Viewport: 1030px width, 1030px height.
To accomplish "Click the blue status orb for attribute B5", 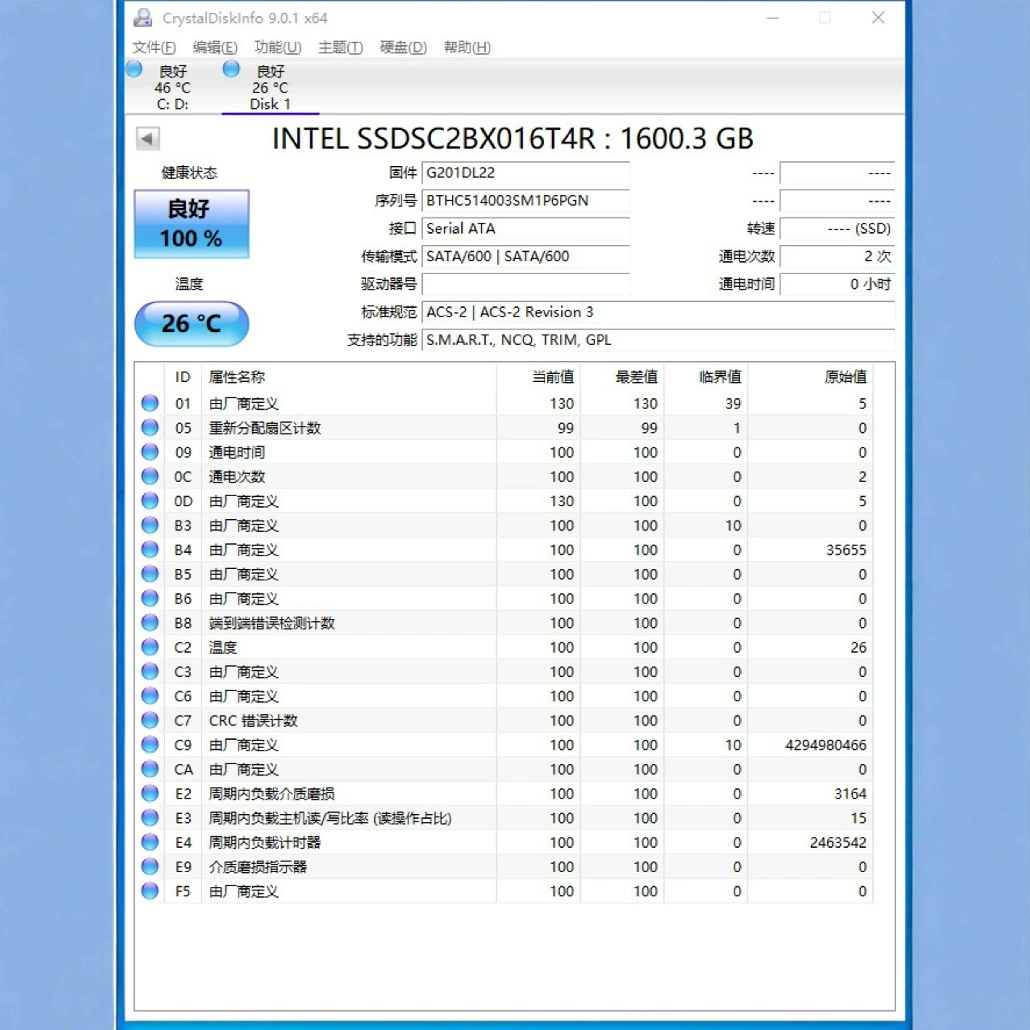I will click(150, 573).
